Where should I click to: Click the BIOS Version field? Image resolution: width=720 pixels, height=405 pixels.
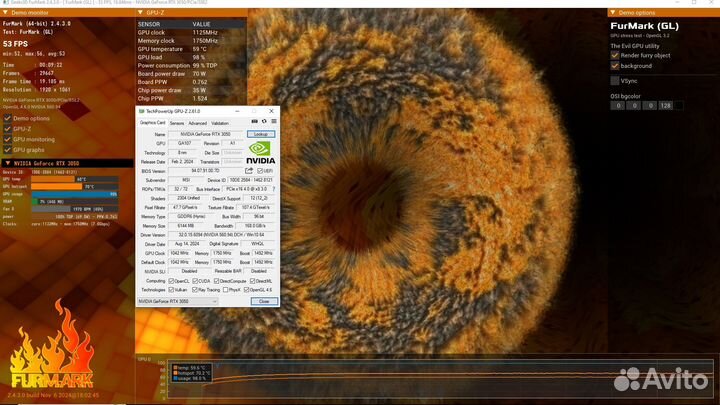point(205,171)
